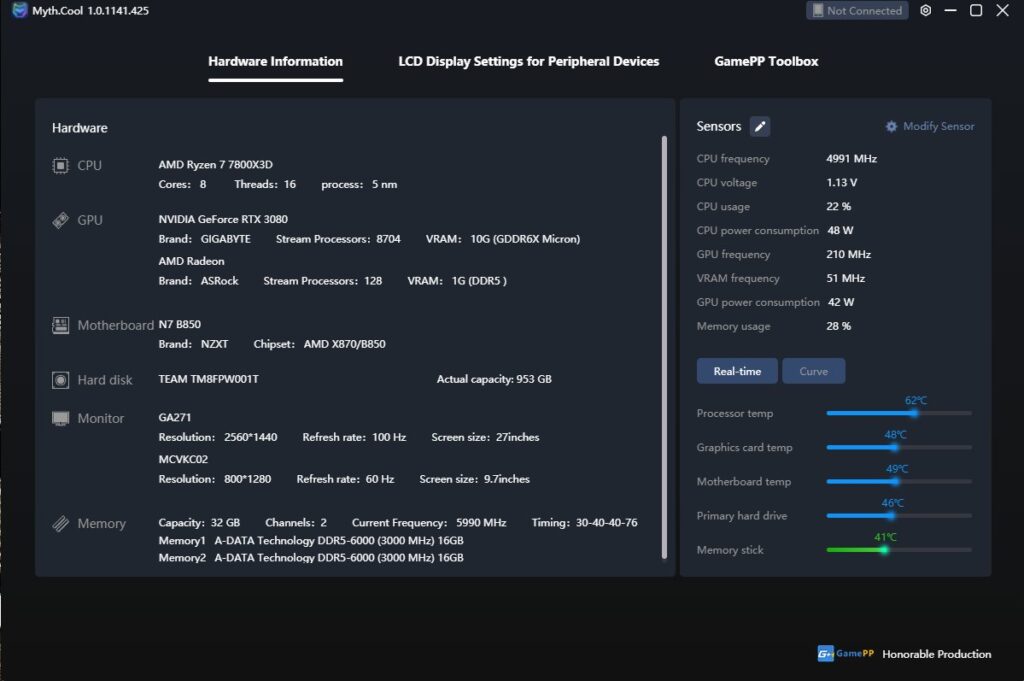Click the pencil edit icon beside Sensors
Image resolution: width=1024 pixels, height=681 pixels.
click(760, 126)
